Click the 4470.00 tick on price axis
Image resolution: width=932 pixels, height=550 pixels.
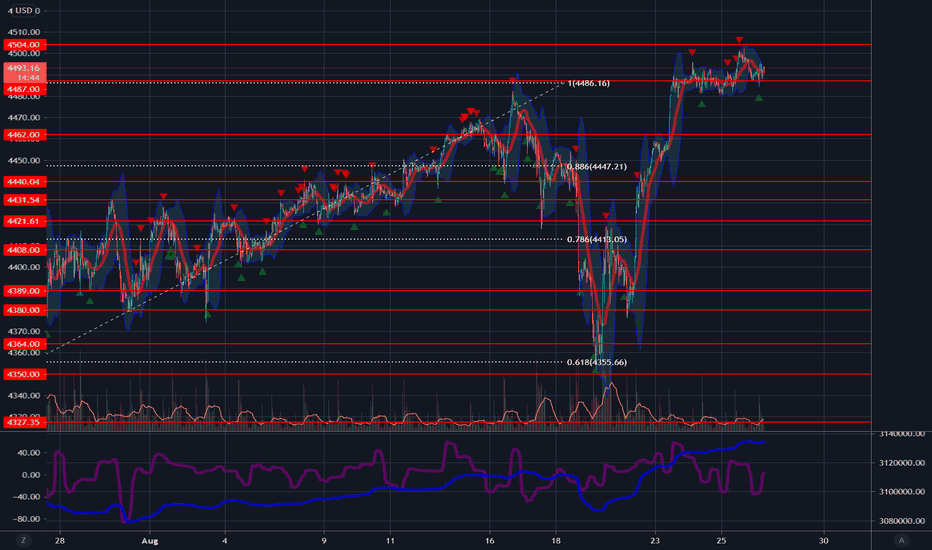point(24,117)
